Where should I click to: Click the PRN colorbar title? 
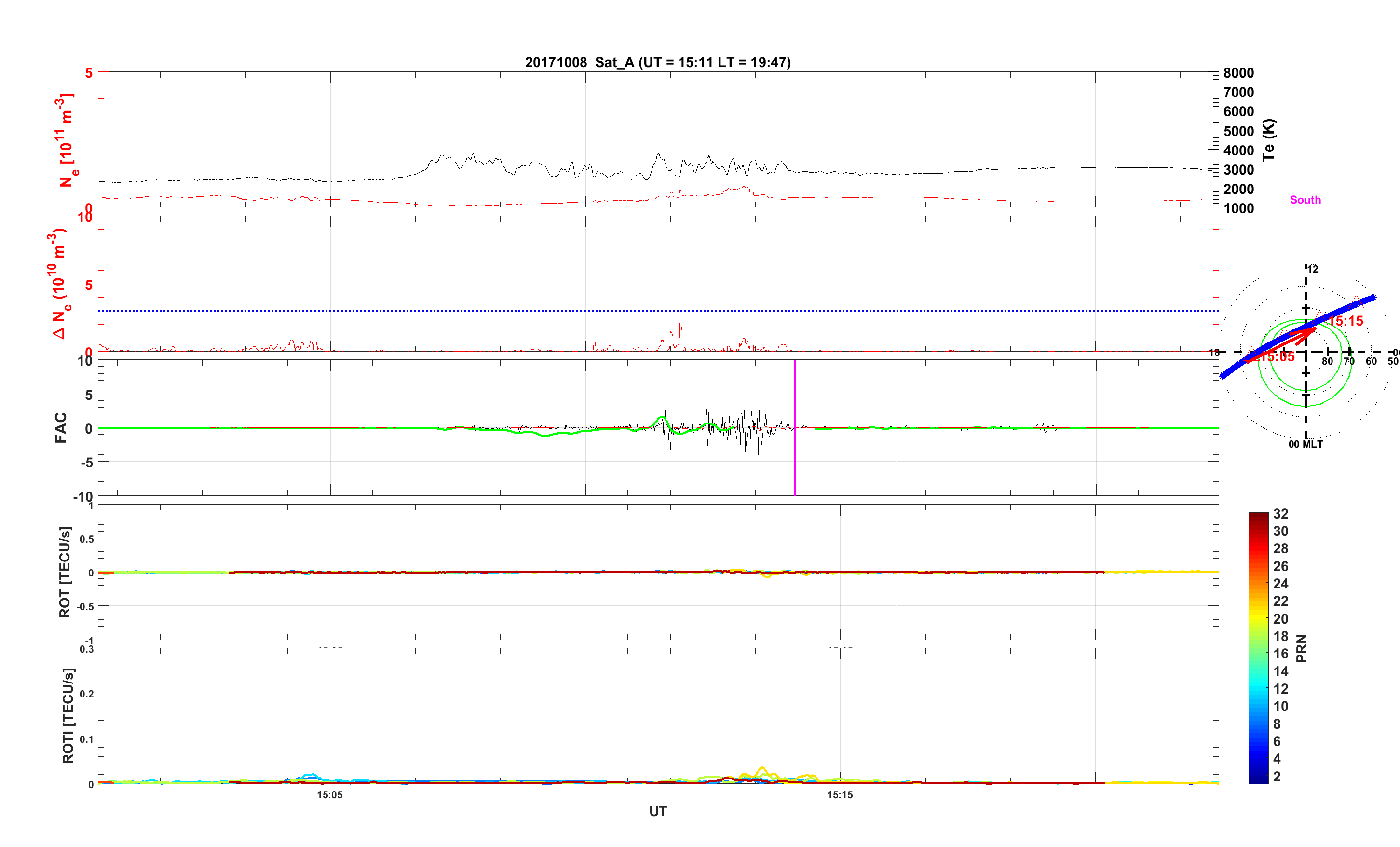1301,648
